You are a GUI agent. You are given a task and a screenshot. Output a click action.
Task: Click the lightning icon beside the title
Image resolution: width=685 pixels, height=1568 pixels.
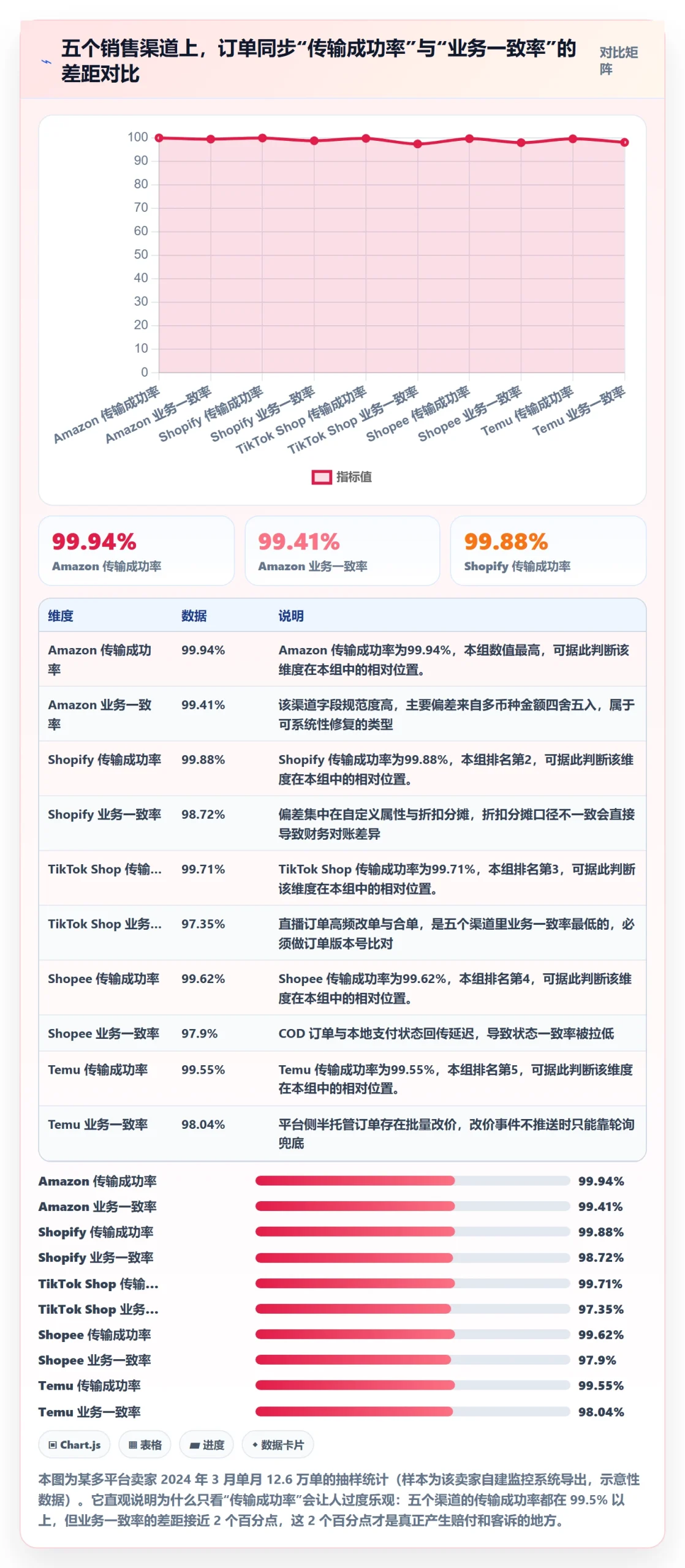46,61
